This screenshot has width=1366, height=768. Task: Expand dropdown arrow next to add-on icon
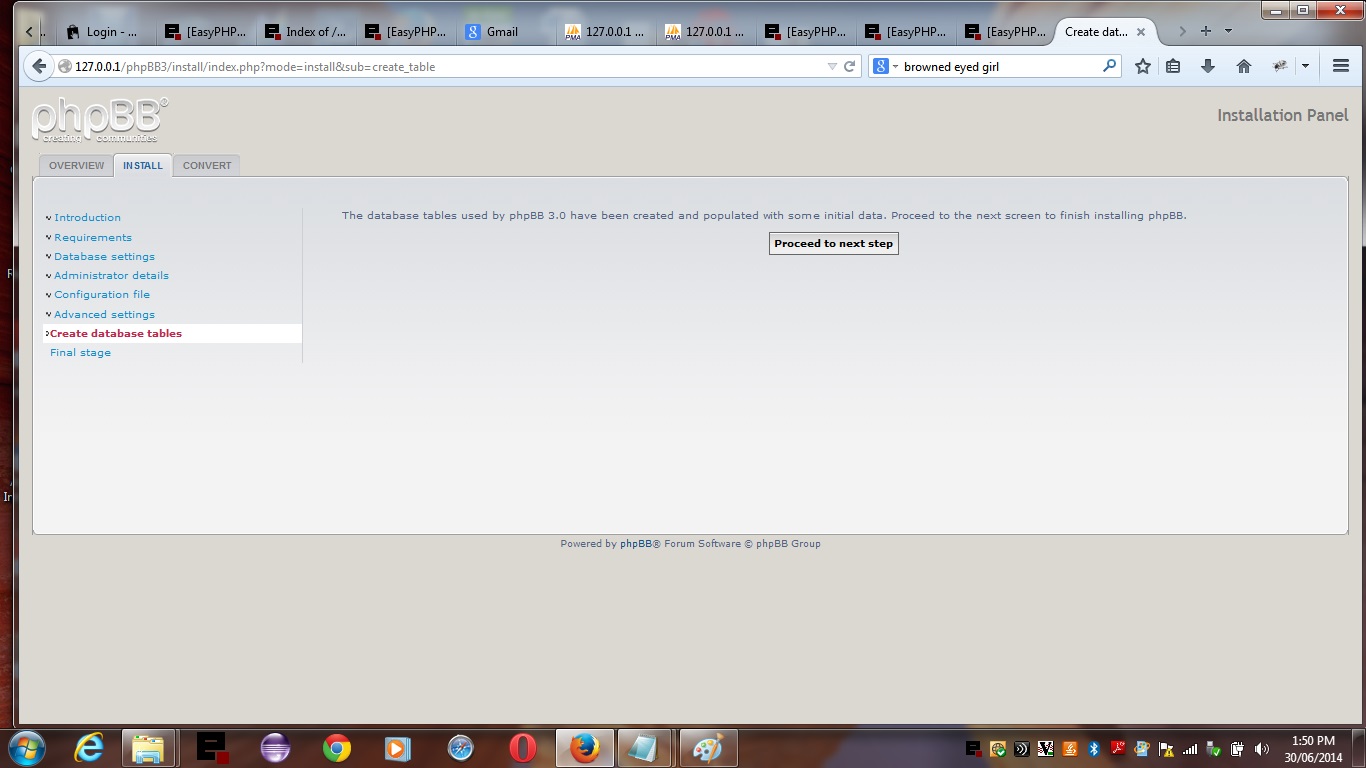1305,66
